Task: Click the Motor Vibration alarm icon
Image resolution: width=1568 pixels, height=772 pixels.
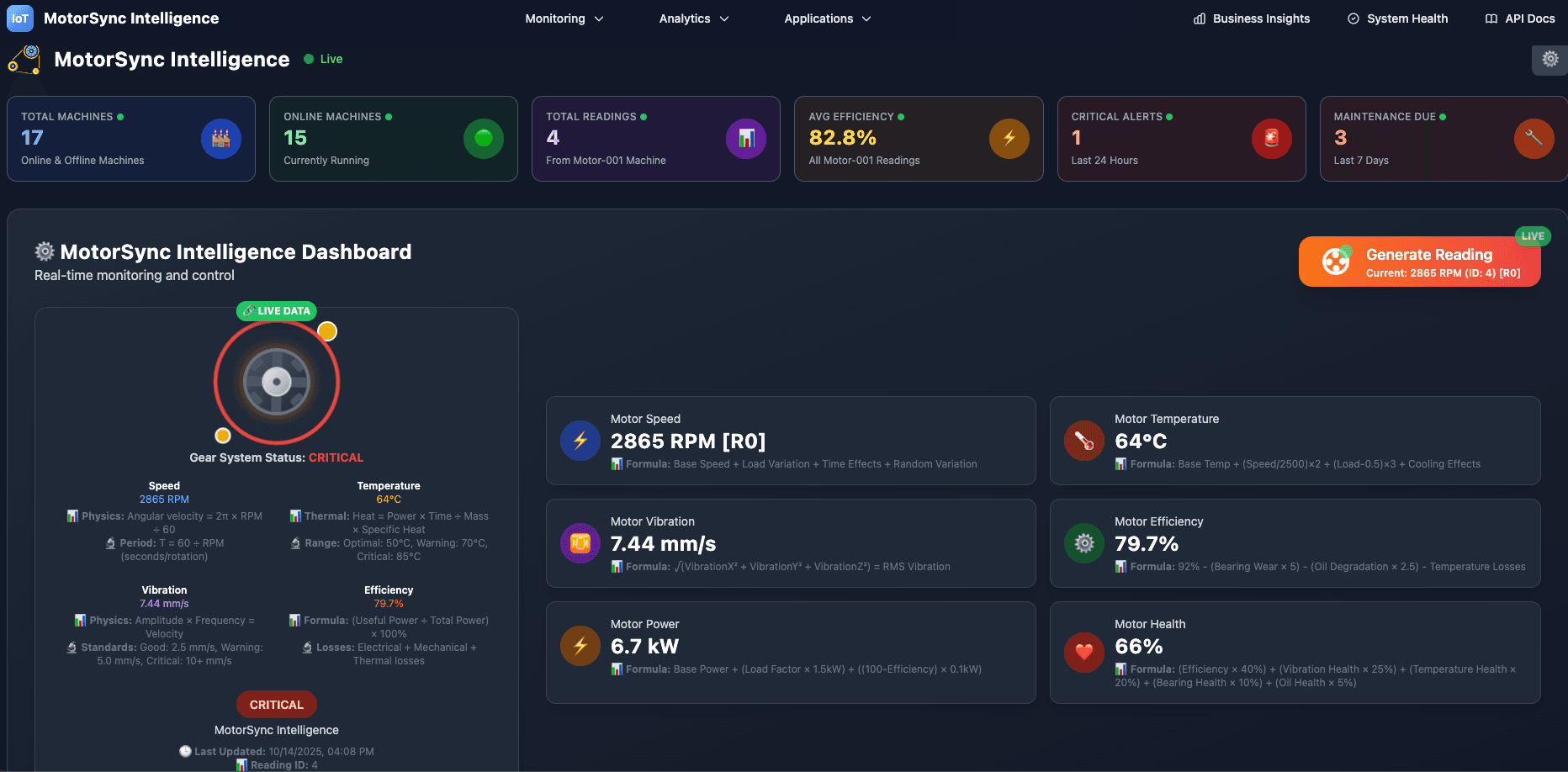Action: tap(580, 542)
